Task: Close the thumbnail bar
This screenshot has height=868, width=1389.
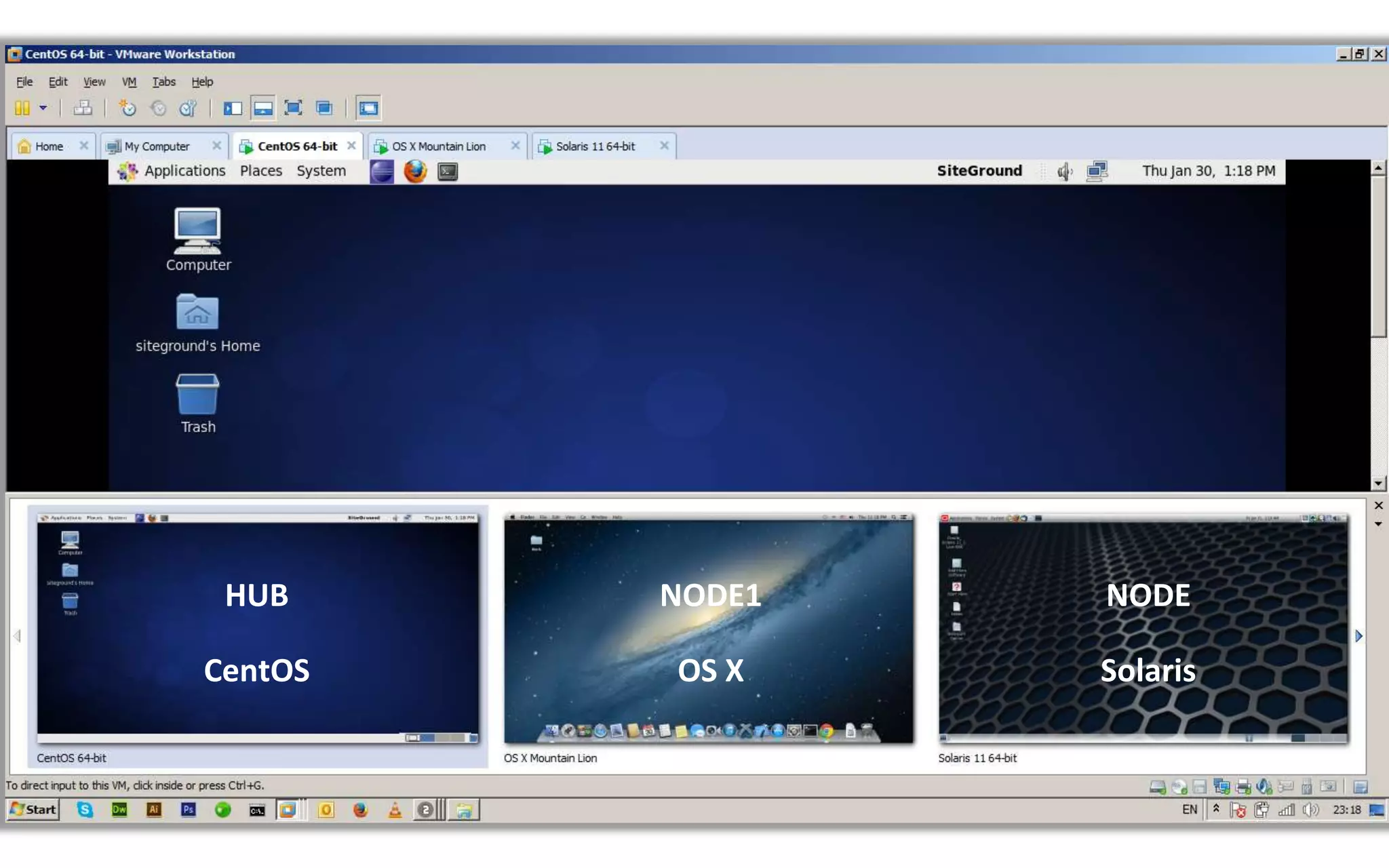Action: point(1378,505)
